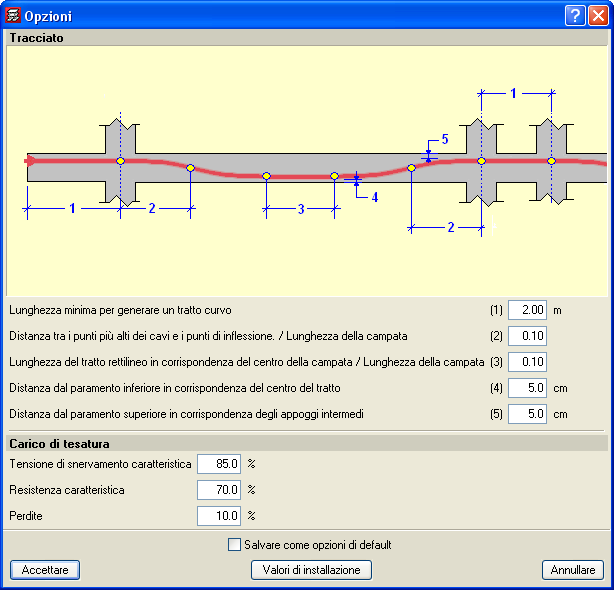Click the Resistenza caratteristica label
The image size is (614, 590).
(x=67, y=490)
